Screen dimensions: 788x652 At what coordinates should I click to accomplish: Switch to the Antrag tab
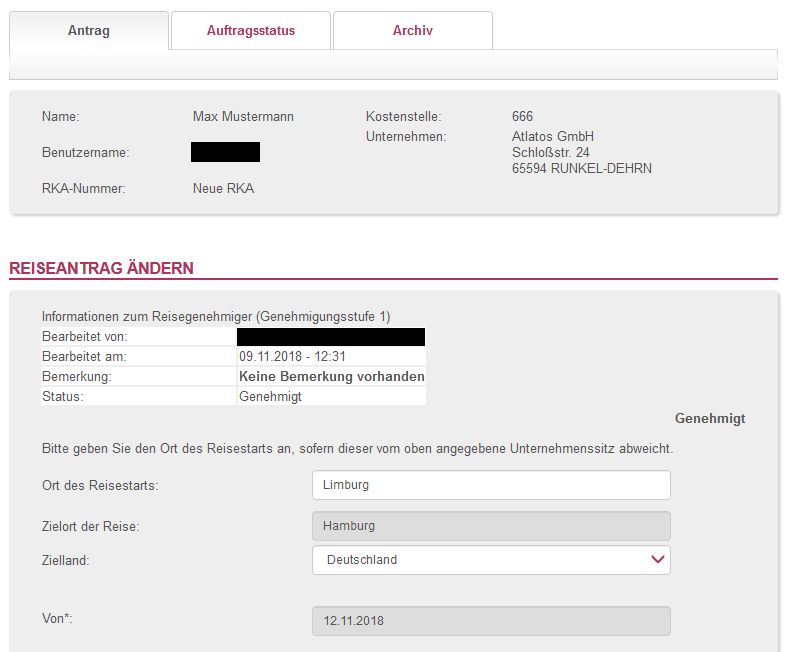click(x=89, y=31)
